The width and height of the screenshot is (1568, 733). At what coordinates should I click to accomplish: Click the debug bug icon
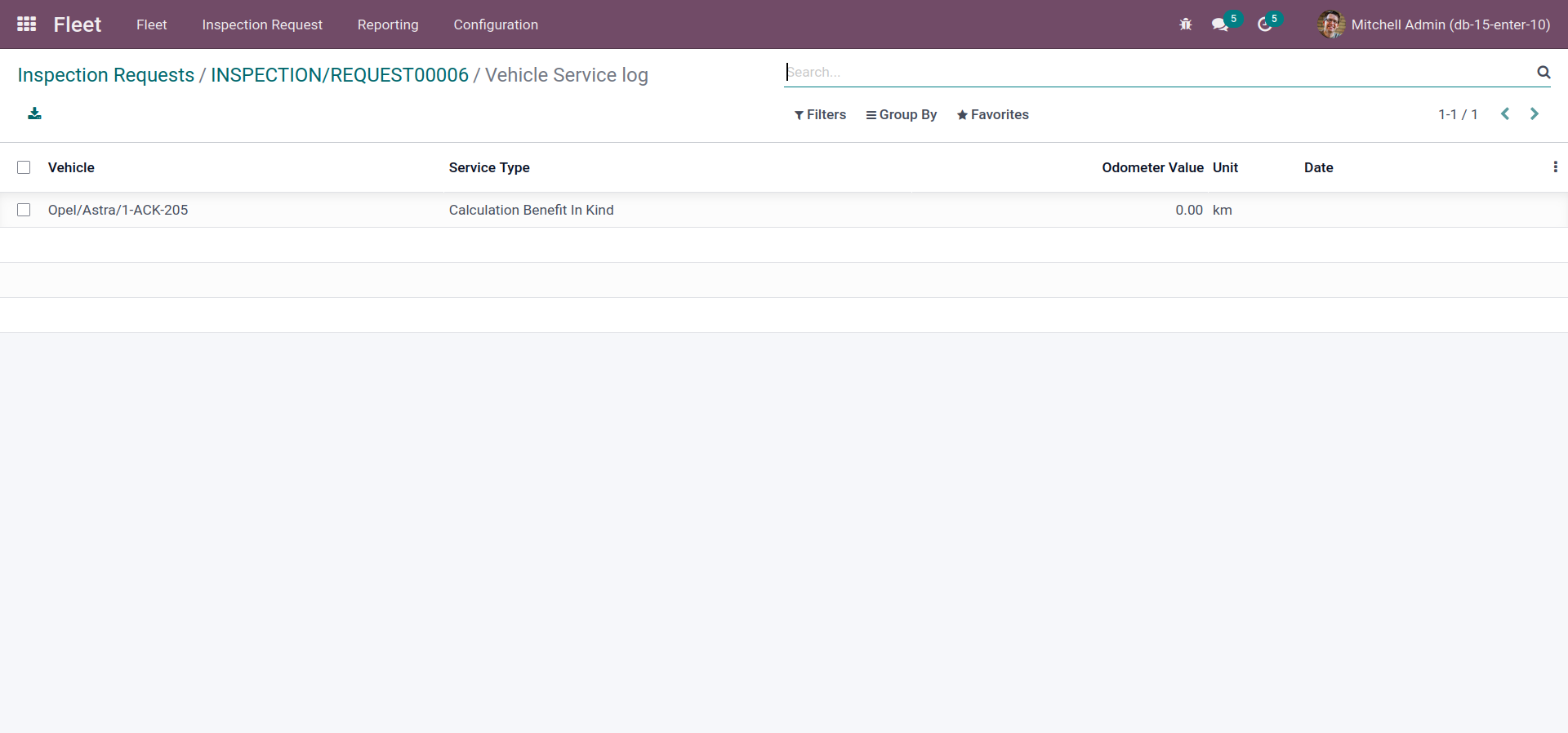coord(1186,24)
